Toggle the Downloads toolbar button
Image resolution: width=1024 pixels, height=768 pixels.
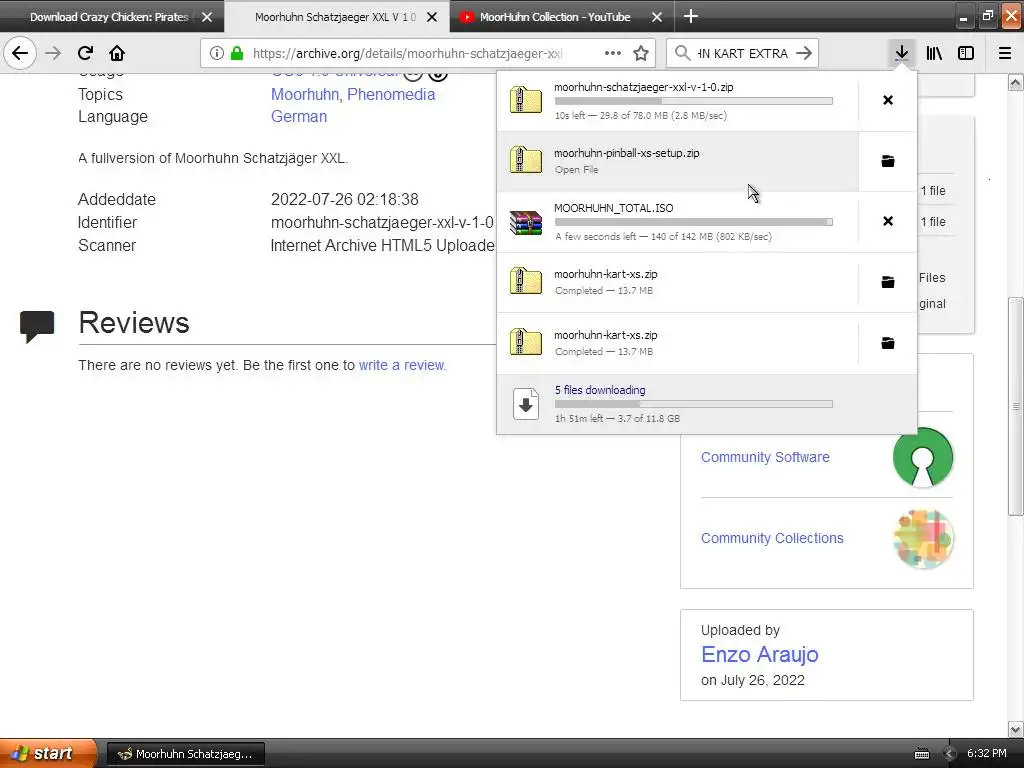(x=901, y=53)
